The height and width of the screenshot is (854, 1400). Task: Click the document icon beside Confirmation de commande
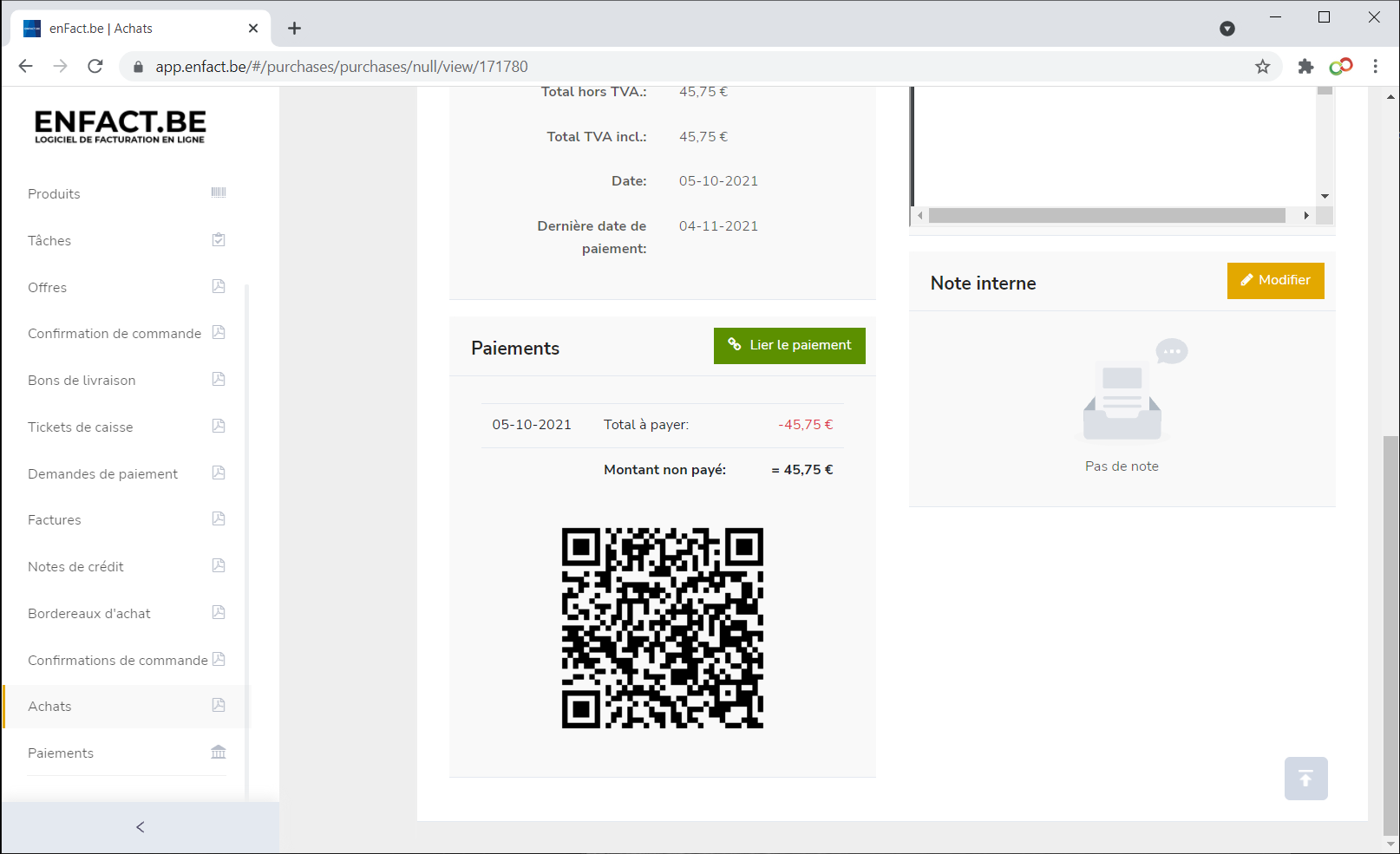pos(219,332)
